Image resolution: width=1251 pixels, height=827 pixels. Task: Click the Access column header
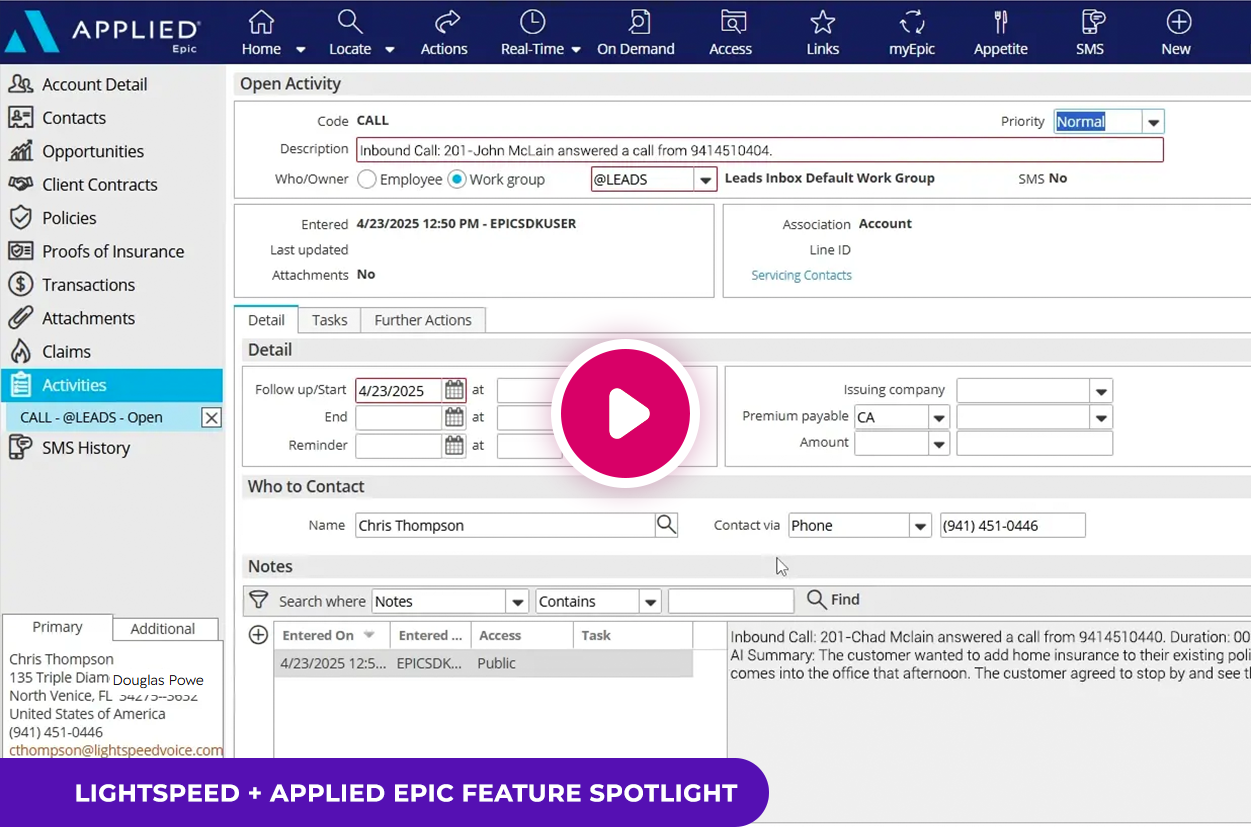pyautogui.click(x=522, y=635)
